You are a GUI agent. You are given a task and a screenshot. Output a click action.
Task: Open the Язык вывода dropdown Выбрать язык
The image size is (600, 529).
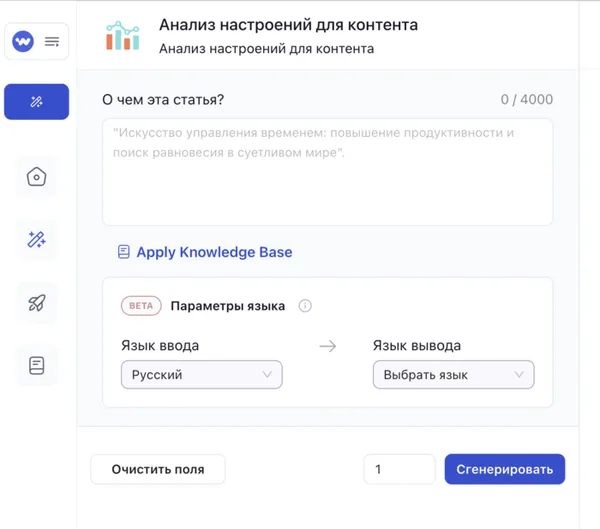coord(453,375)
